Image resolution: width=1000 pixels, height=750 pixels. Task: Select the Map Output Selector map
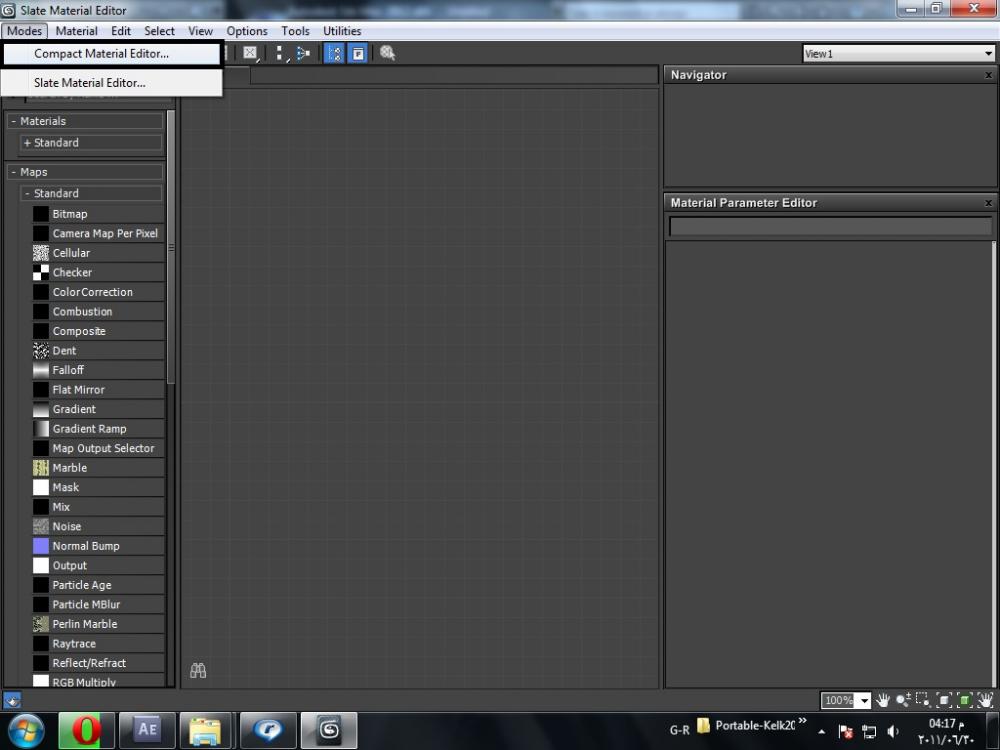tap(98, 448)
